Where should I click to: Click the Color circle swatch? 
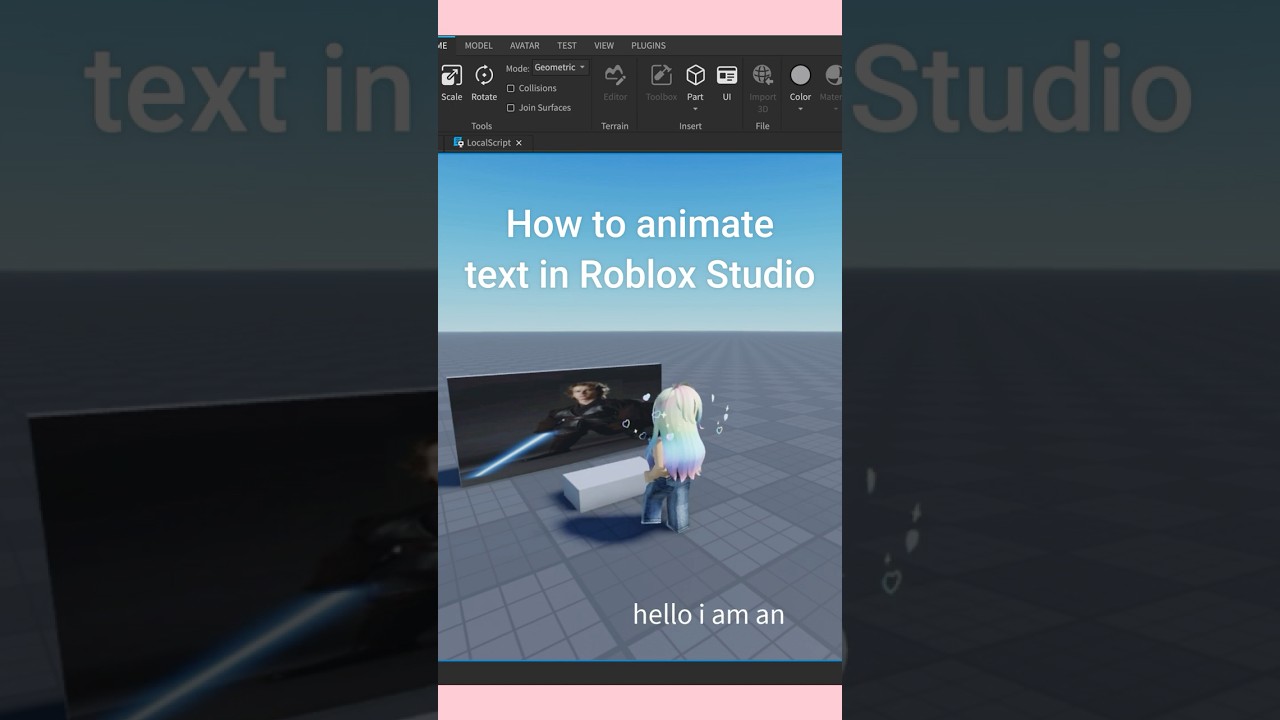pyautogui.click(x=800, y=75)
